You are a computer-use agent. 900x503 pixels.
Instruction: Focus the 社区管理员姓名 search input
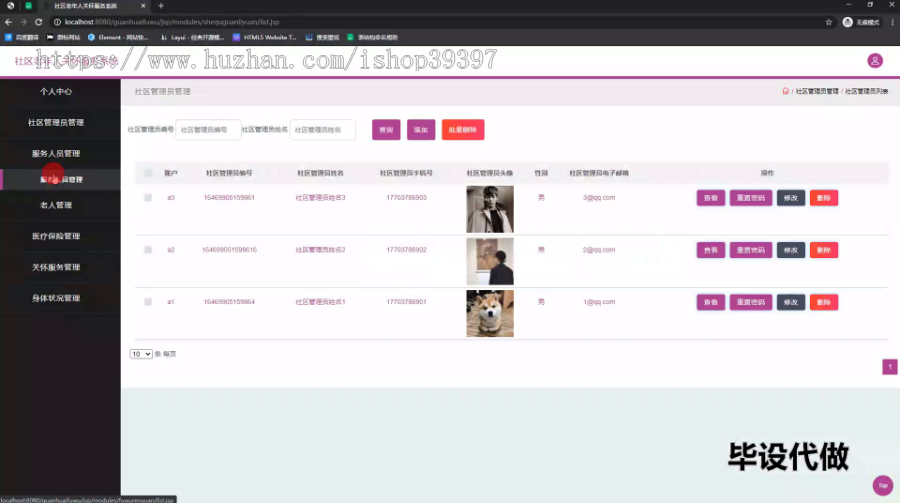pyautogui.click(x=323, y=130)
